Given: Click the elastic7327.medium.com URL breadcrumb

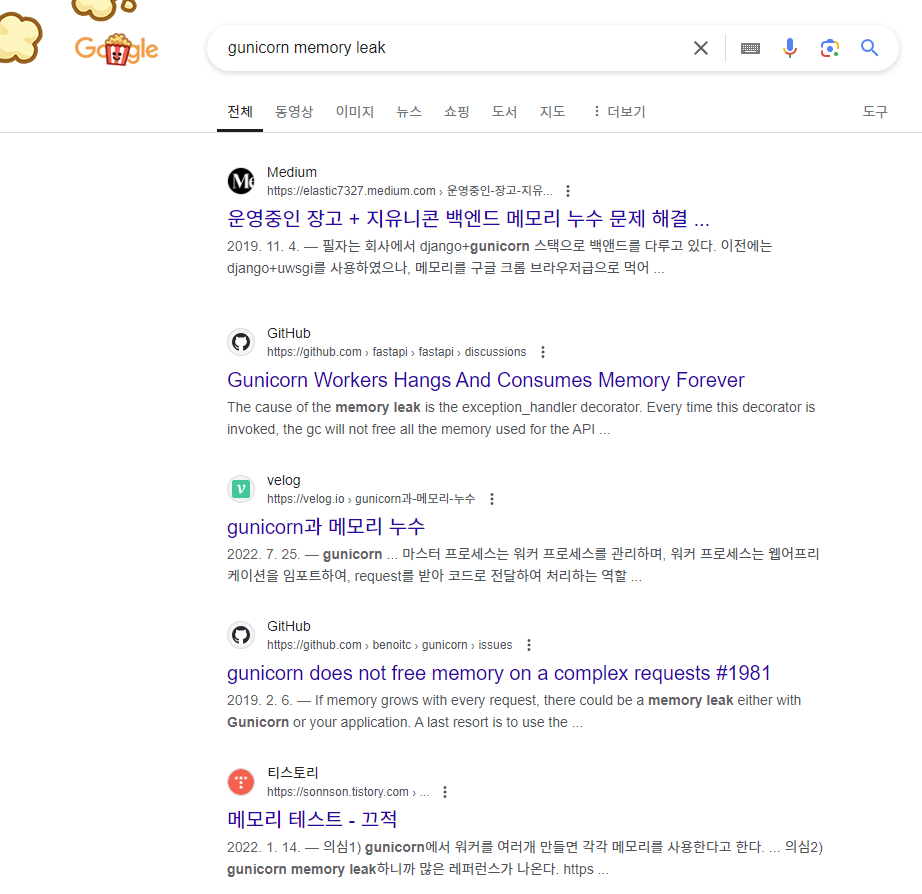Looking at the screenshot, I should tap(409, 191).
